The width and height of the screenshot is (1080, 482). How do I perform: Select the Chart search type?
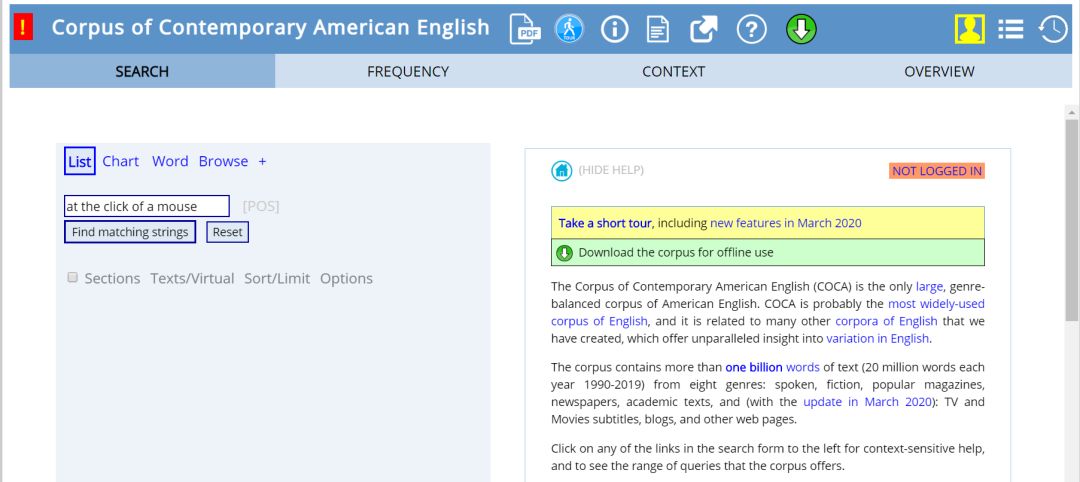pos(121,161)
